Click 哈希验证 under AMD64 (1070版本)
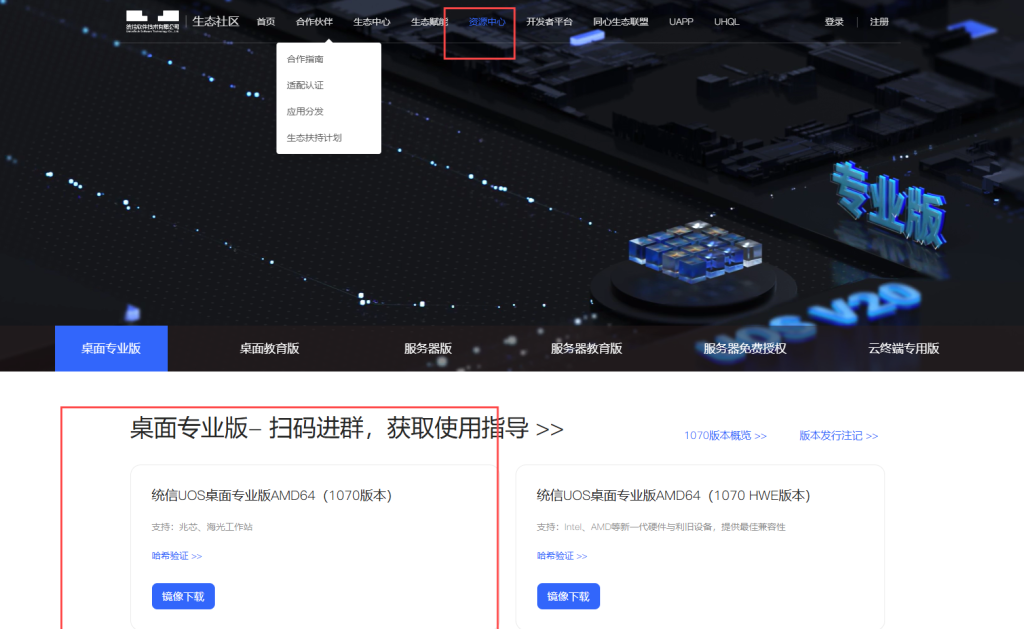Viewport: 1024px width, 629px height. pos(177,556)
